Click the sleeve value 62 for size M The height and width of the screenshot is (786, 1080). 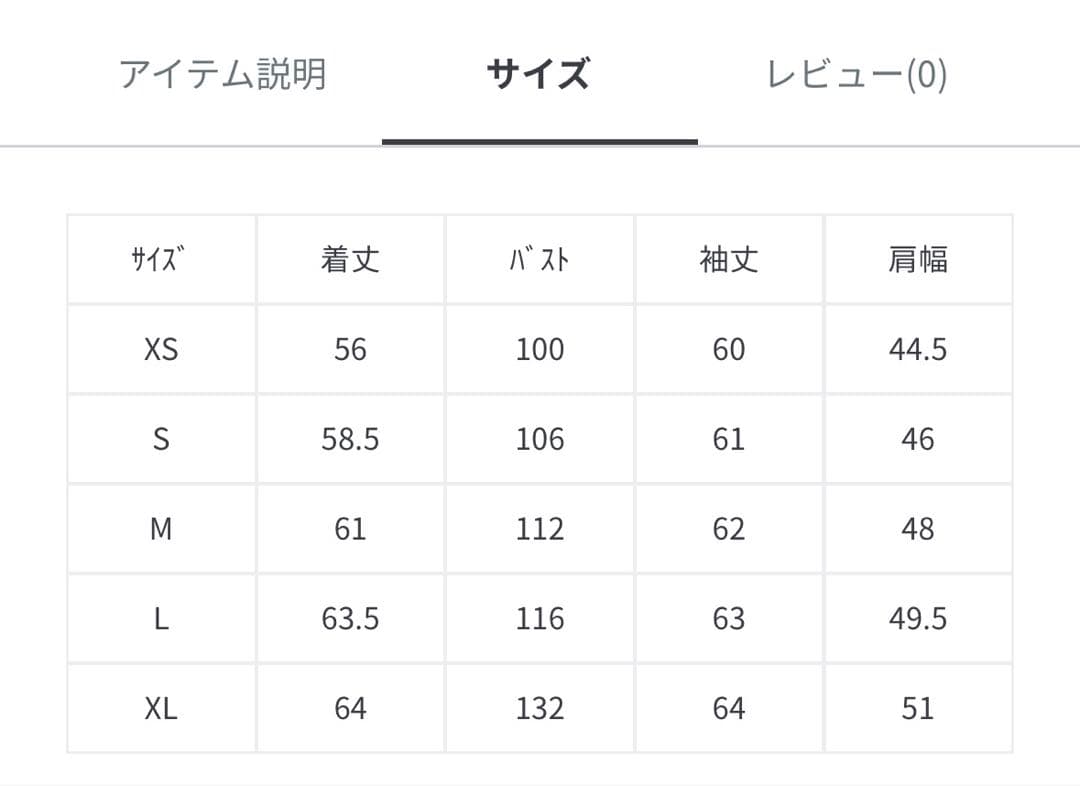coord(729,528)
